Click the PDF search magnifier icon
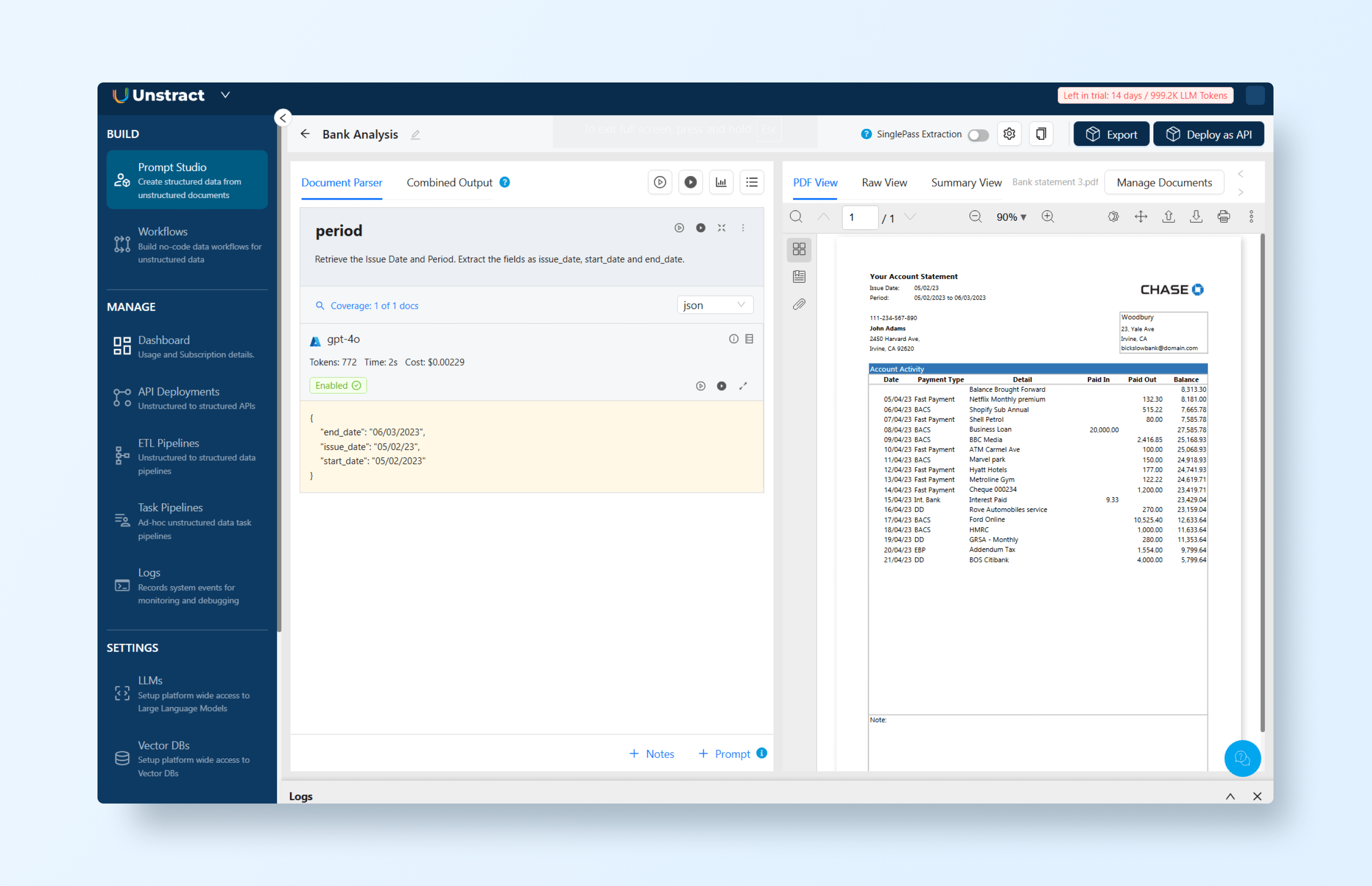 [796, 216]
